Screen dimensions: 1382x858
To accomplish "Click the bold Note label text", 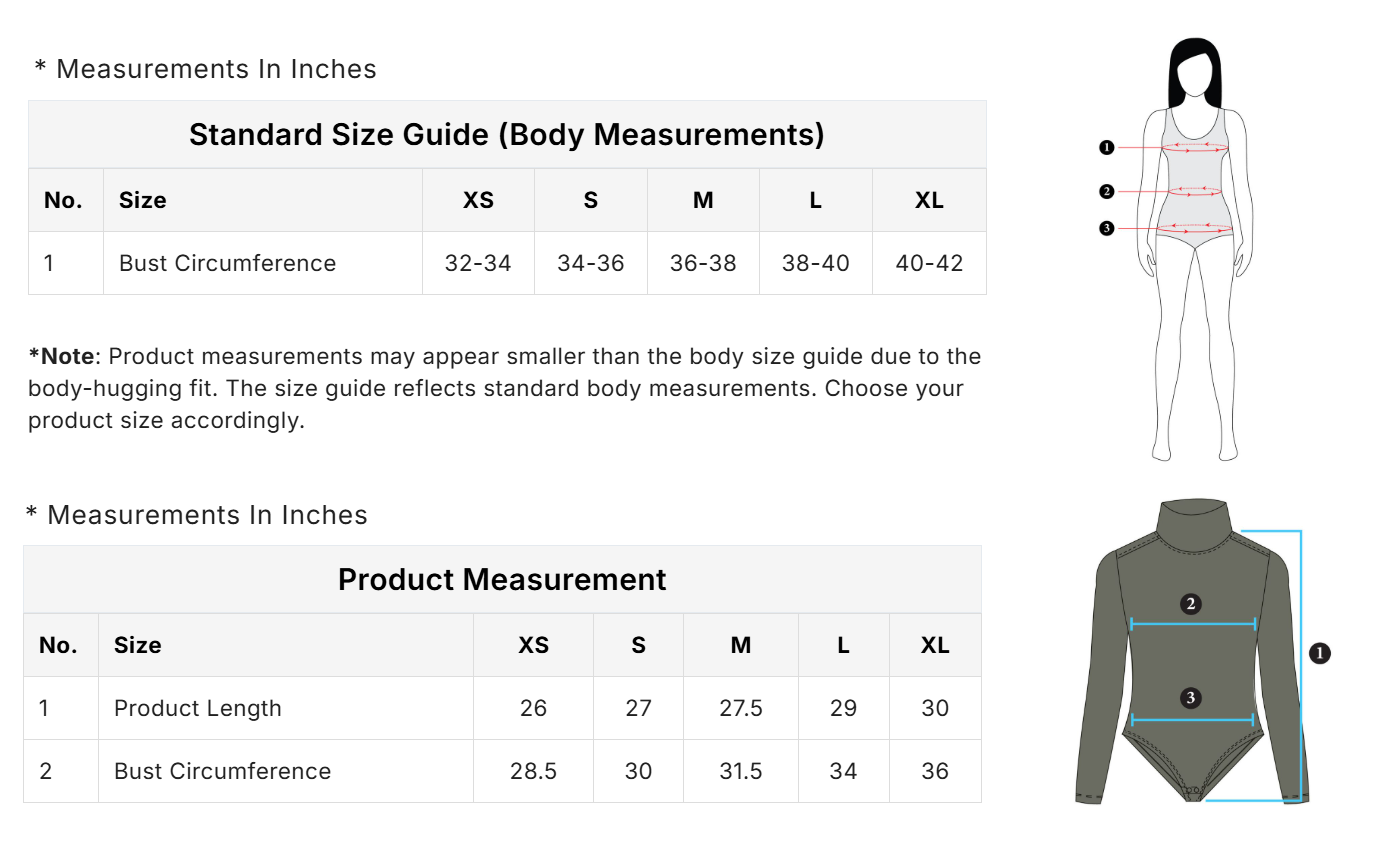I will [x=61, y=356].
